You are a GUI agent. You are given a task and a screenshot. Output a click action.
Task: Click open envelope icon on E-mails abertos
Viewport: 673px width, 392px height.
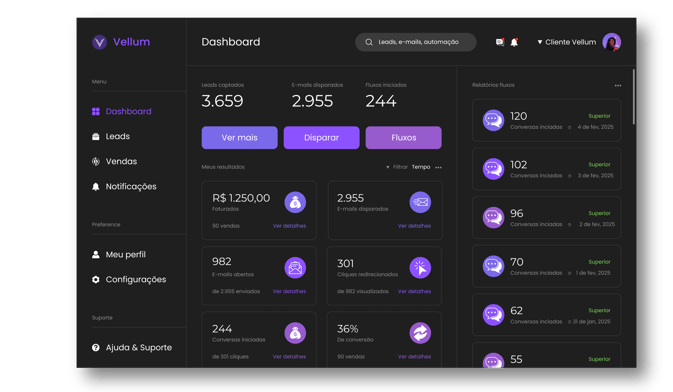(295, 268)
